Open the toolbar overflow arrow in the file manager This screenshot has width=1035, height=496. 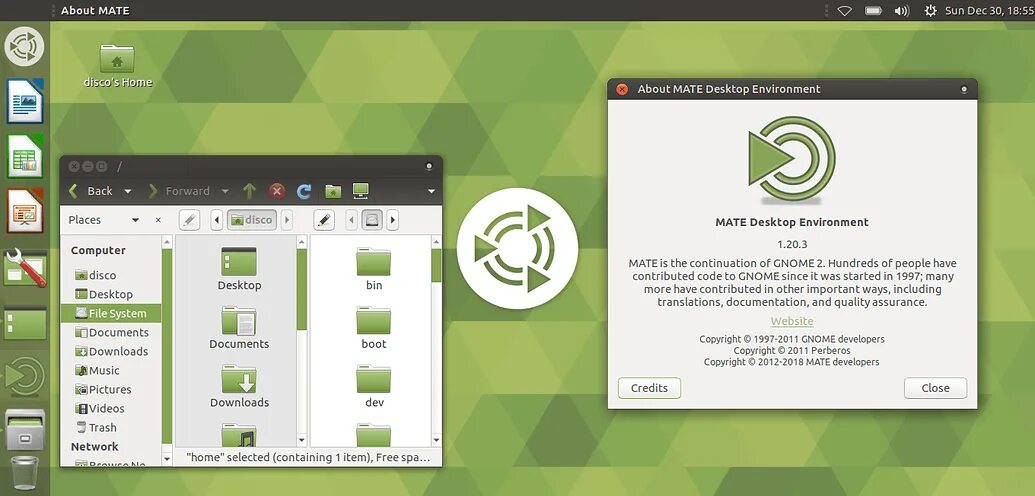click(431, 192)
